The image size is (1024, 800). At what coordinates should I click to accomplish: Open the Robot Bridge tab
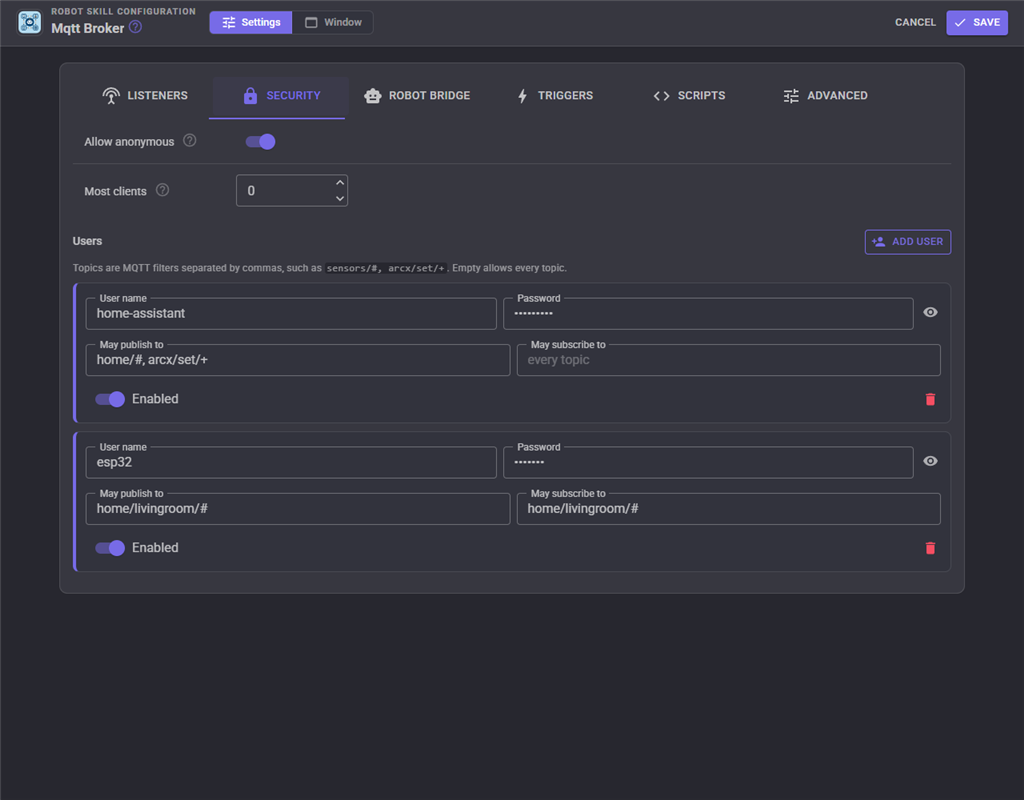(417, 96)
